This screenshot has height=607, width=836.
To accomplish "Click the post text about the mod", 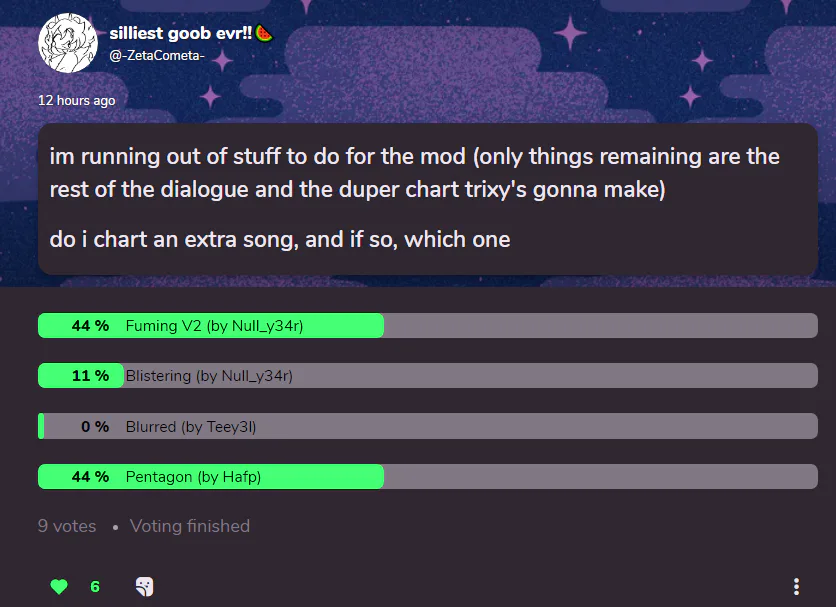I will (415, 173).
